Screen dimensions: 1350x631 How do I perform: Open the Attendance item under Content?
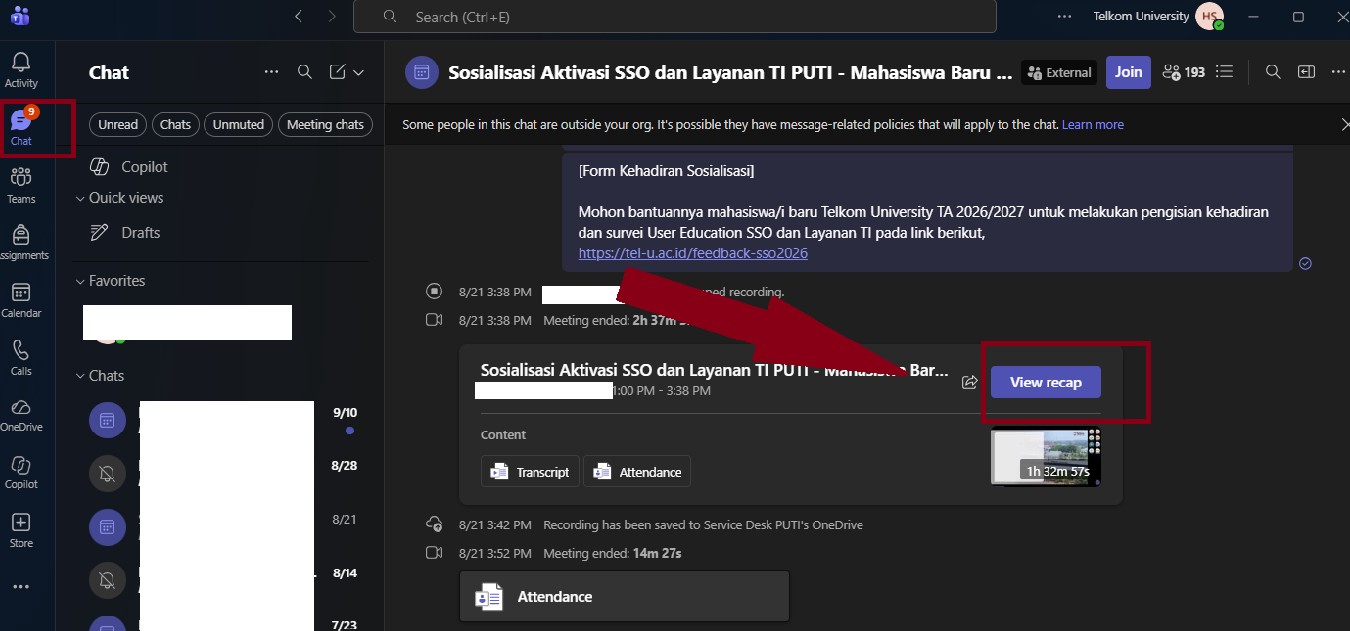point(637,472)
